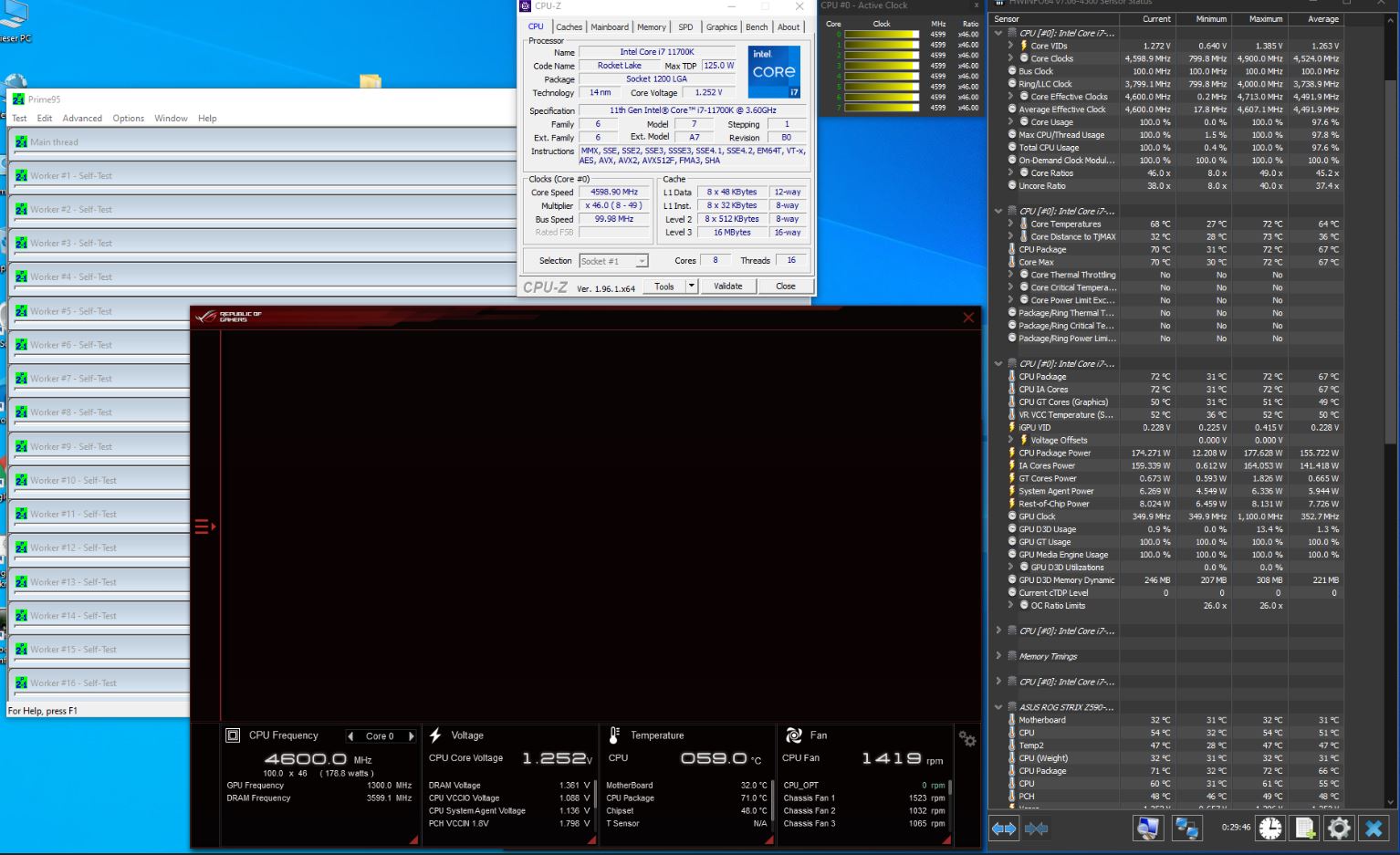Screen dimensions: 1400x855
Task: Open ROG monitor panel settings gear
Action: 967,739
